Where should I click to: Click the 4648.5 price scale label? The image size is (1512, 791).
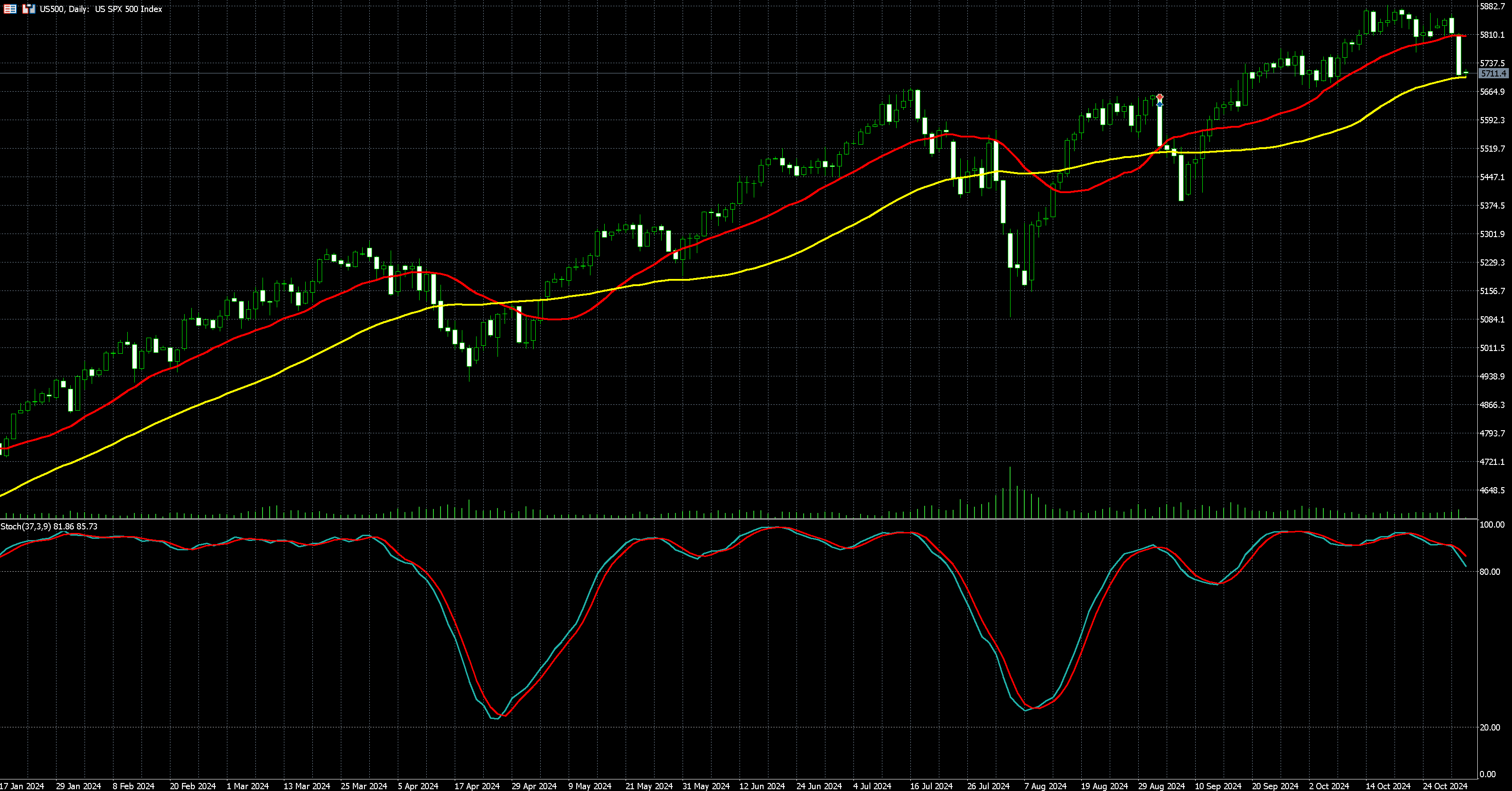tap(1492, 490)
